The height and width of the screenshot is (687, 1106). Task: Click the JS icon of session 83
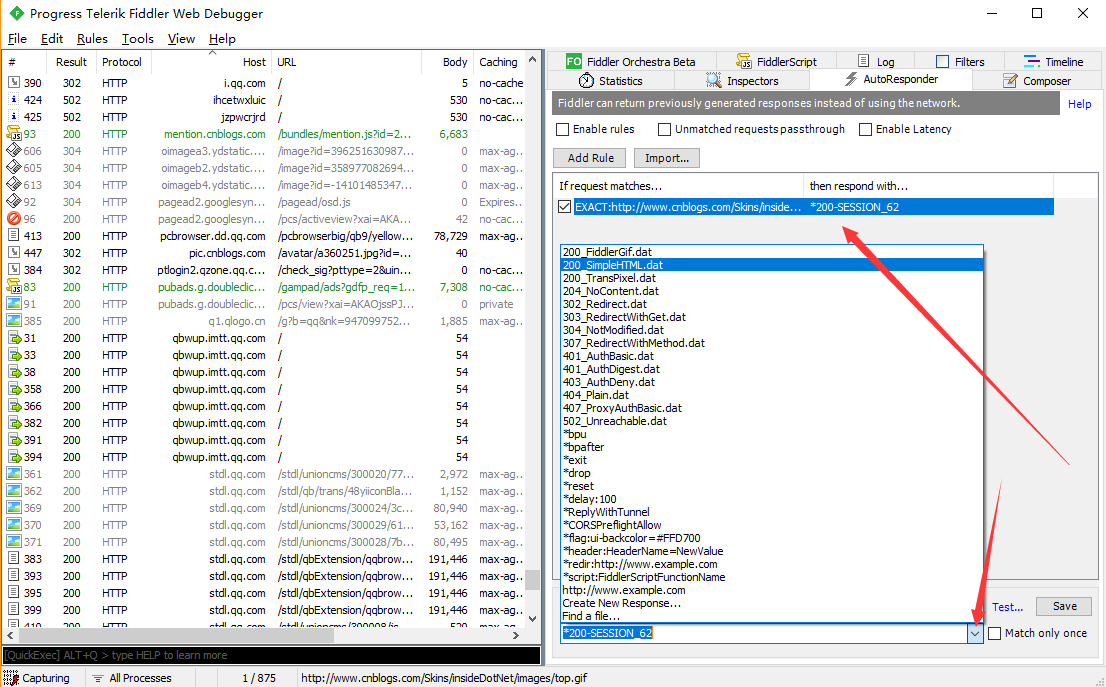(x=14, y=286)
